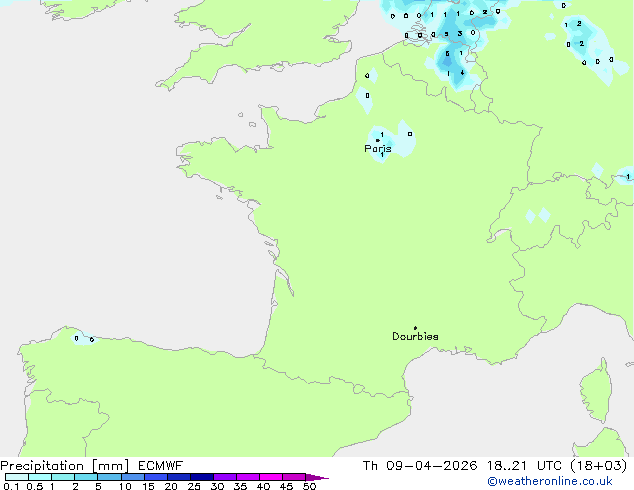Viewport: 634px width, 490px height.
Task: Click the 35 mm value on legend
Action: click(240, 487)
